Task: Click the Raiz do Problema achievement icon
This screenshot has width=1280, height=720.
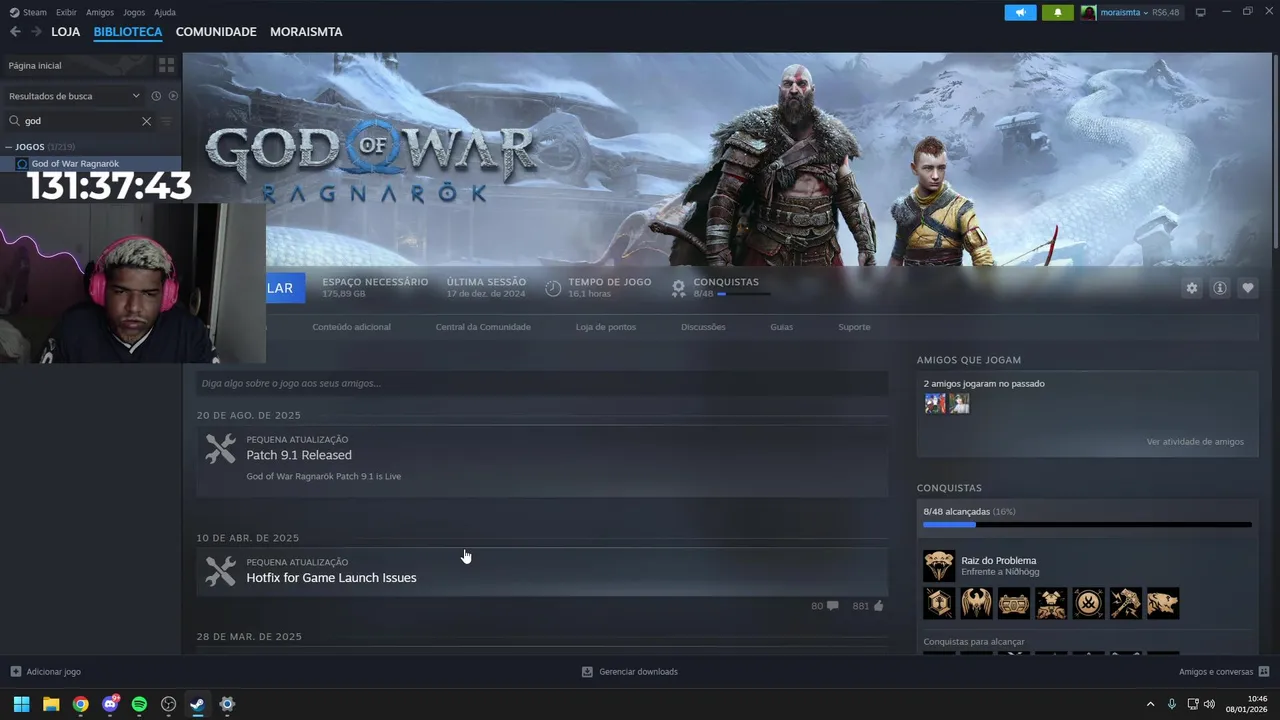Action: (x=939, y=566)
